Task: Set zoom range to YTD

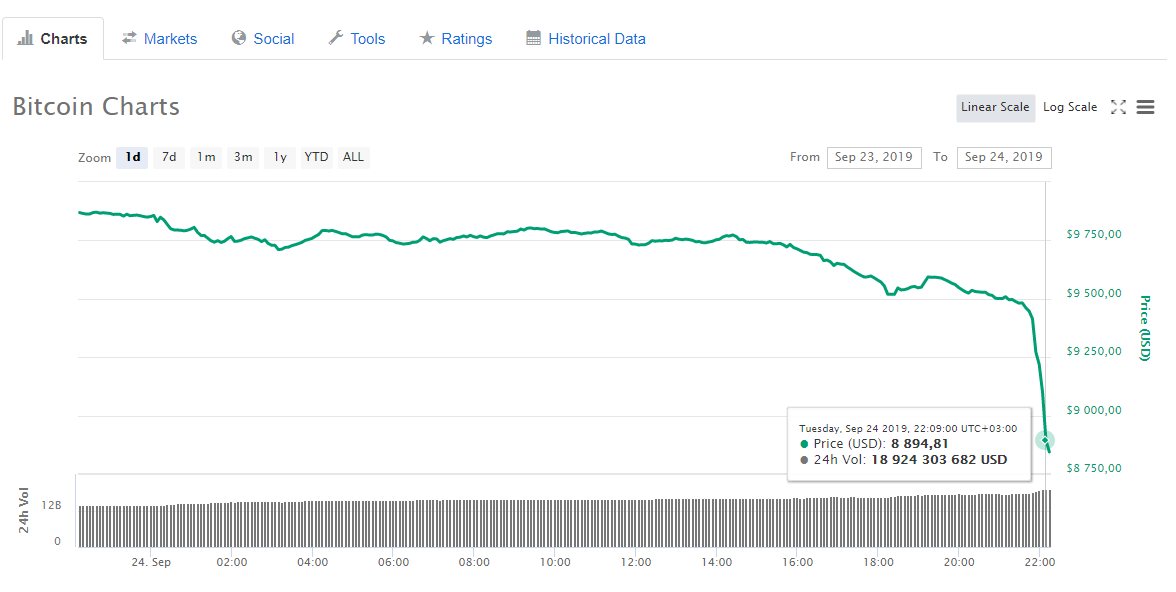Action: point(316,157)
